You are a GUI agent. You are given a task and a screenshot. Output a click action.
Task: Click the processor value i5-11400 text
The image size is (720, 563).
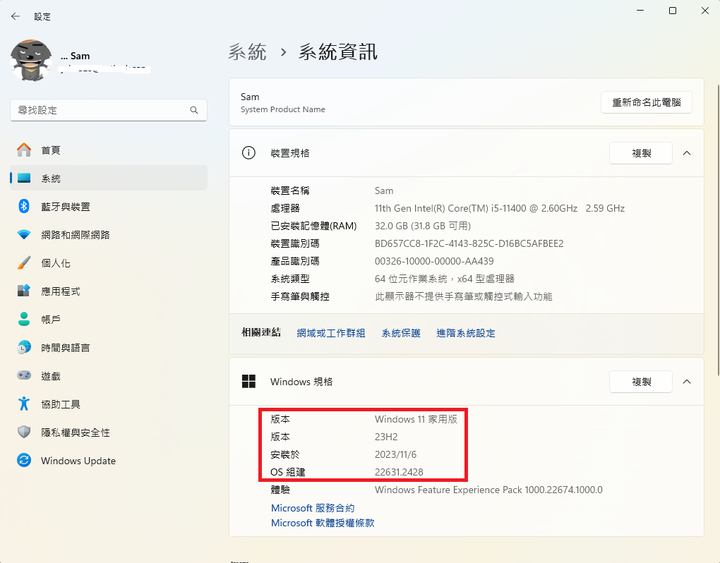coord(500,208)
